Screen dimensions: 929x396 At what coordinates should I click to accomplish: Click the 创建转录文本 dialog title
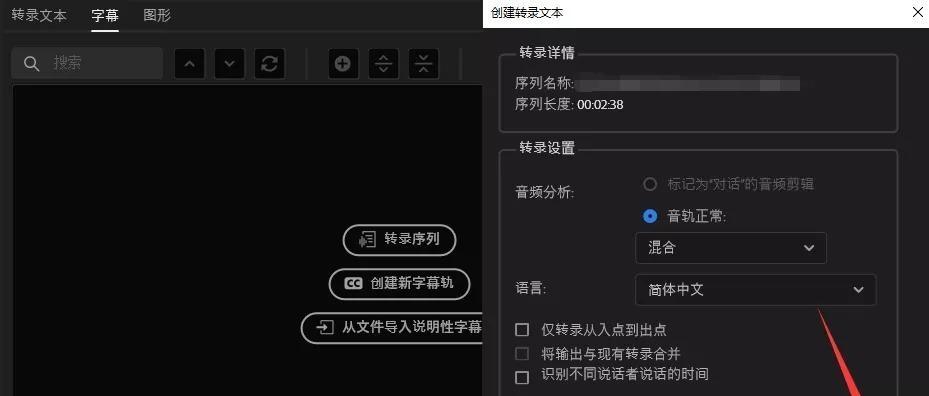click(x=527, y=13)
